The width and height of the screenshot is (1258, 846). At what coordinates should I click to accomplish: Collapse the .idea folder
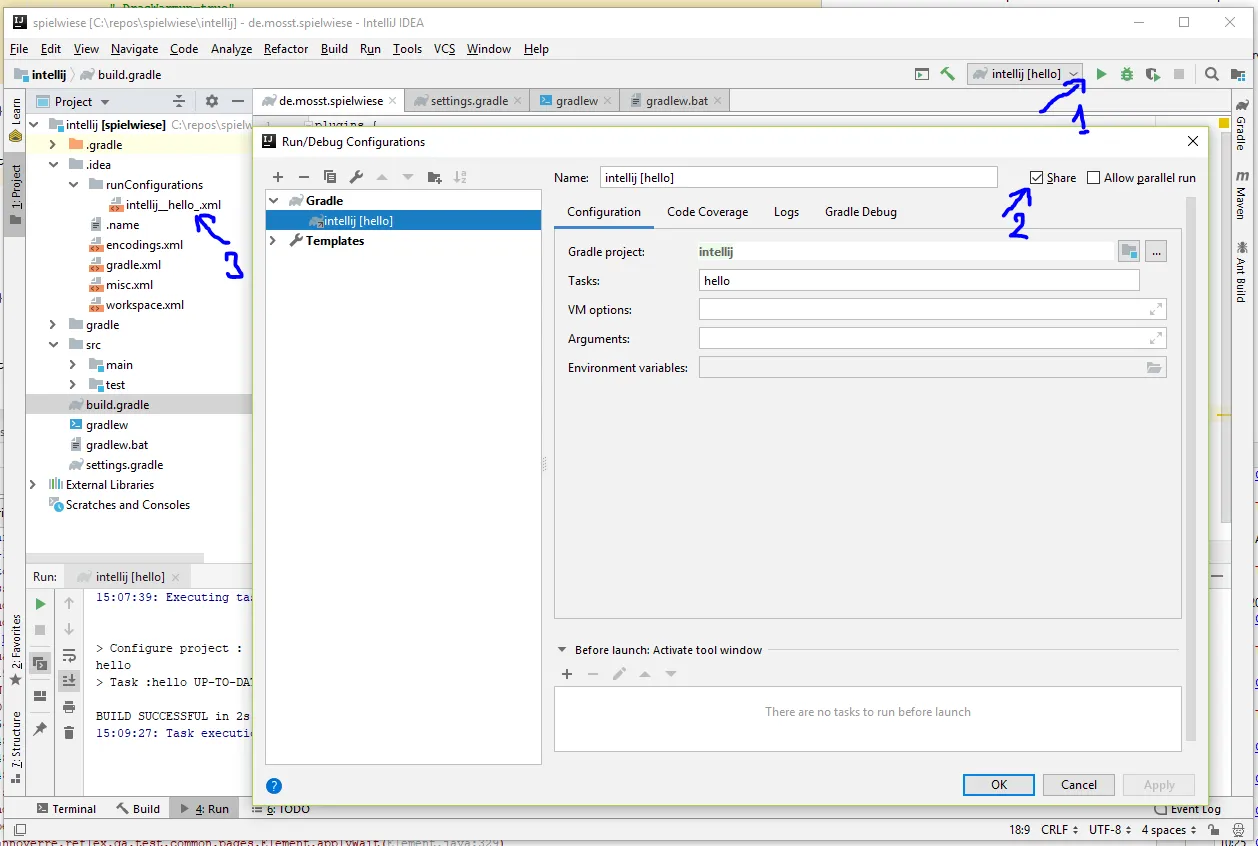53,165
